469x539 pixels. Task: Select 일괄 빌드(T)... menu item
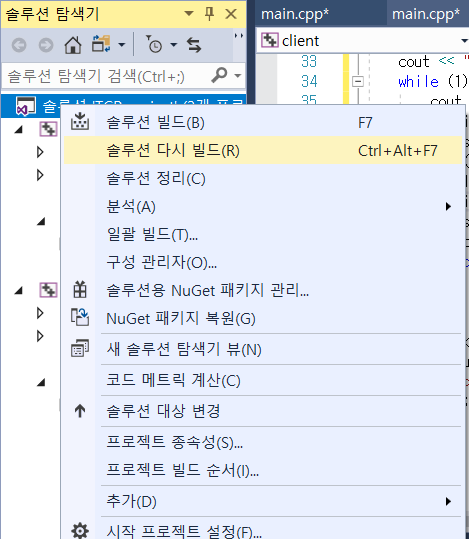coord(263,234)
